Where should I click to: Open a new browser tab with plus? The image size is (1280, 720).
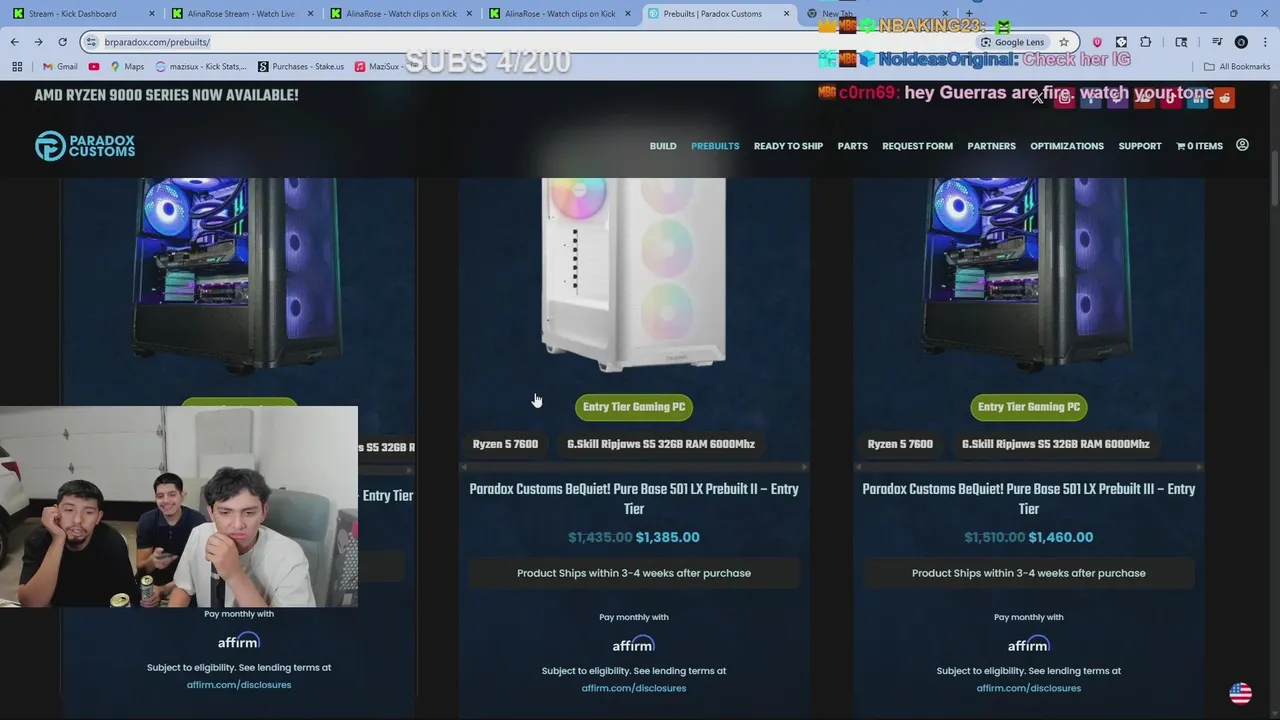969,14
